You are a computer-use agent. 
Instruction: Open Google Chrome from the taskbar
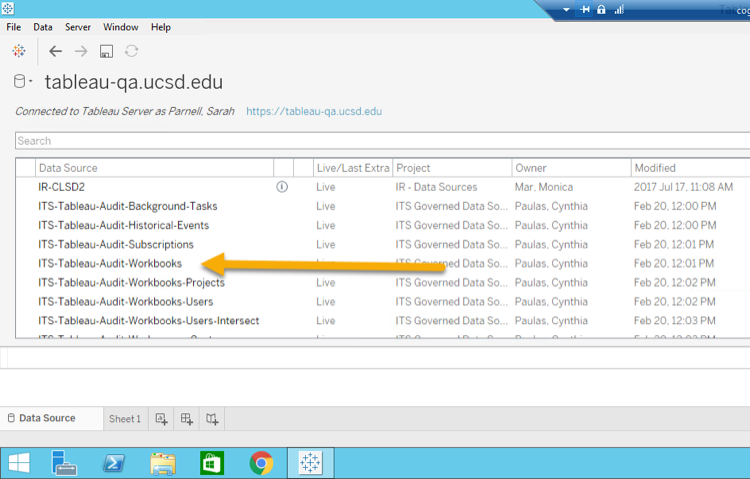[x=261, y=463]
